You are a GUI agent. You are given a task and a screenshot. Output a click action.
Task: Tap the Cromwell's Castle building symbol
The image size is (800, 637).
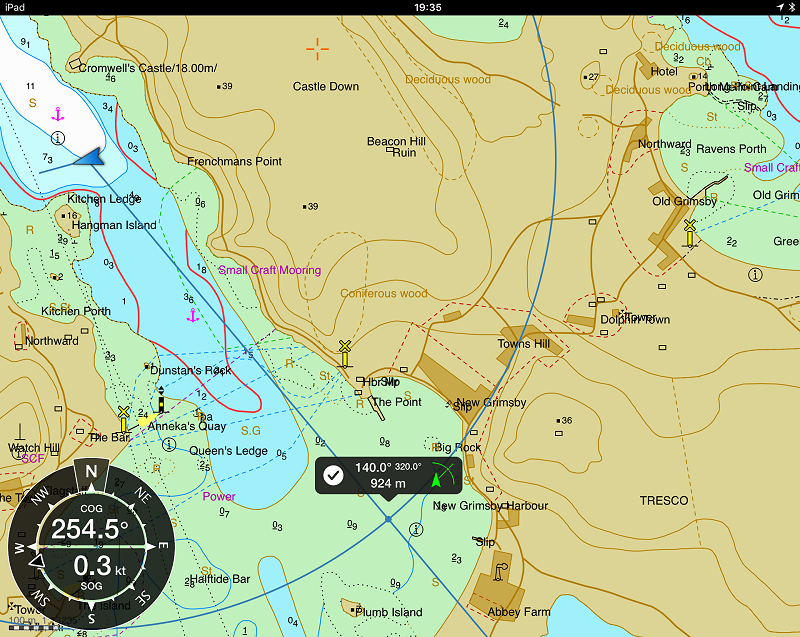click(75, 64)
